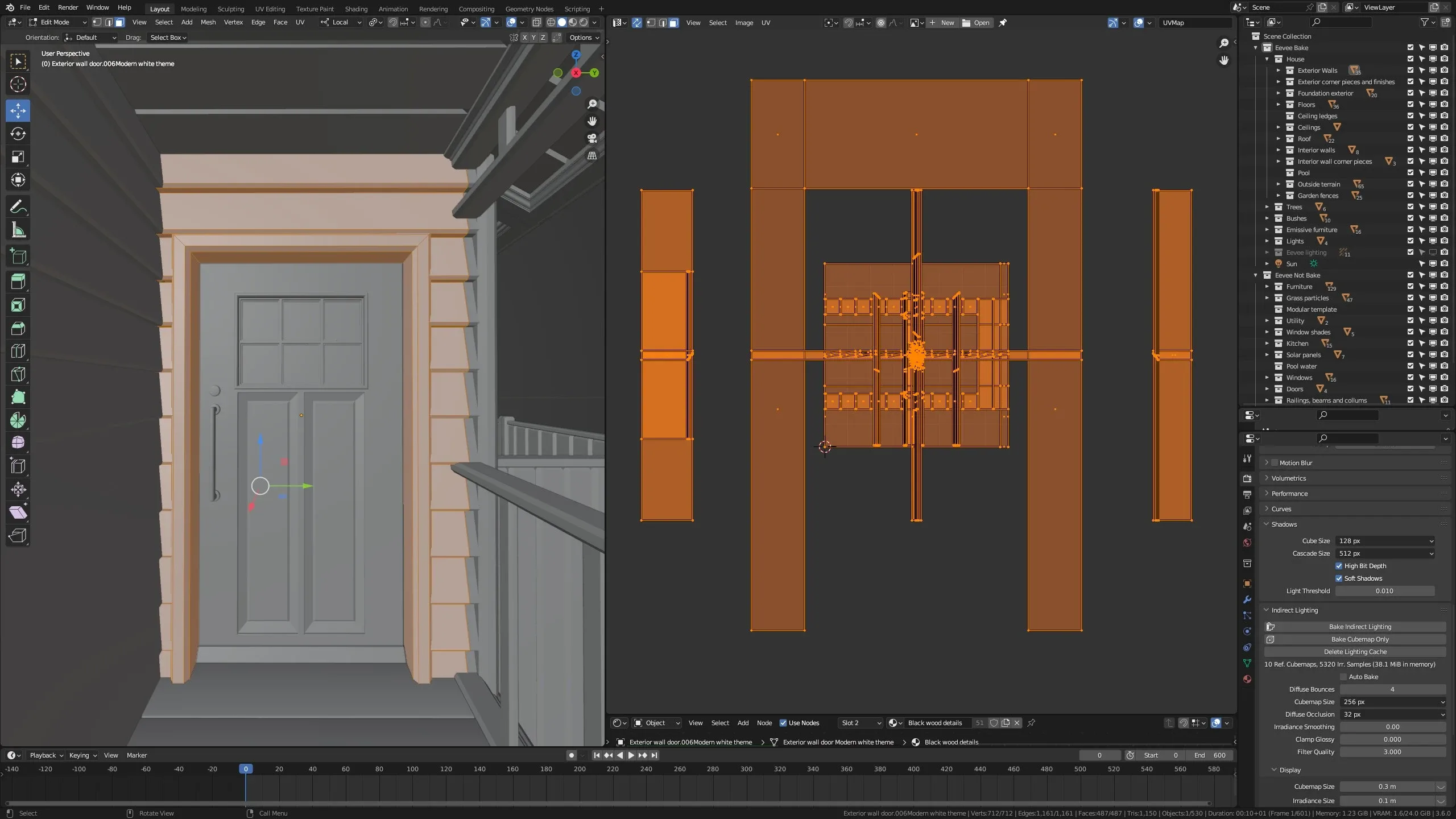Open the UV menu in the UV editor header
The image size is (1456, 819).
[766, 23]
